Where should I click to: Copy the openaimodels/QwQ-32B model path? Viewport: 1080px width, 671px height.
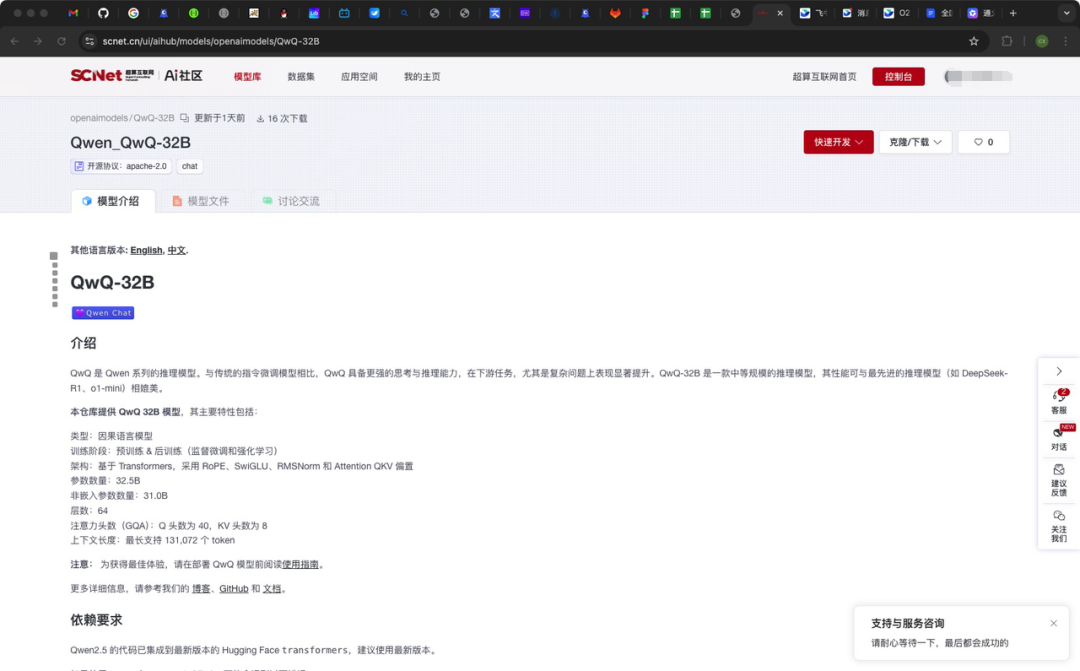185,118
